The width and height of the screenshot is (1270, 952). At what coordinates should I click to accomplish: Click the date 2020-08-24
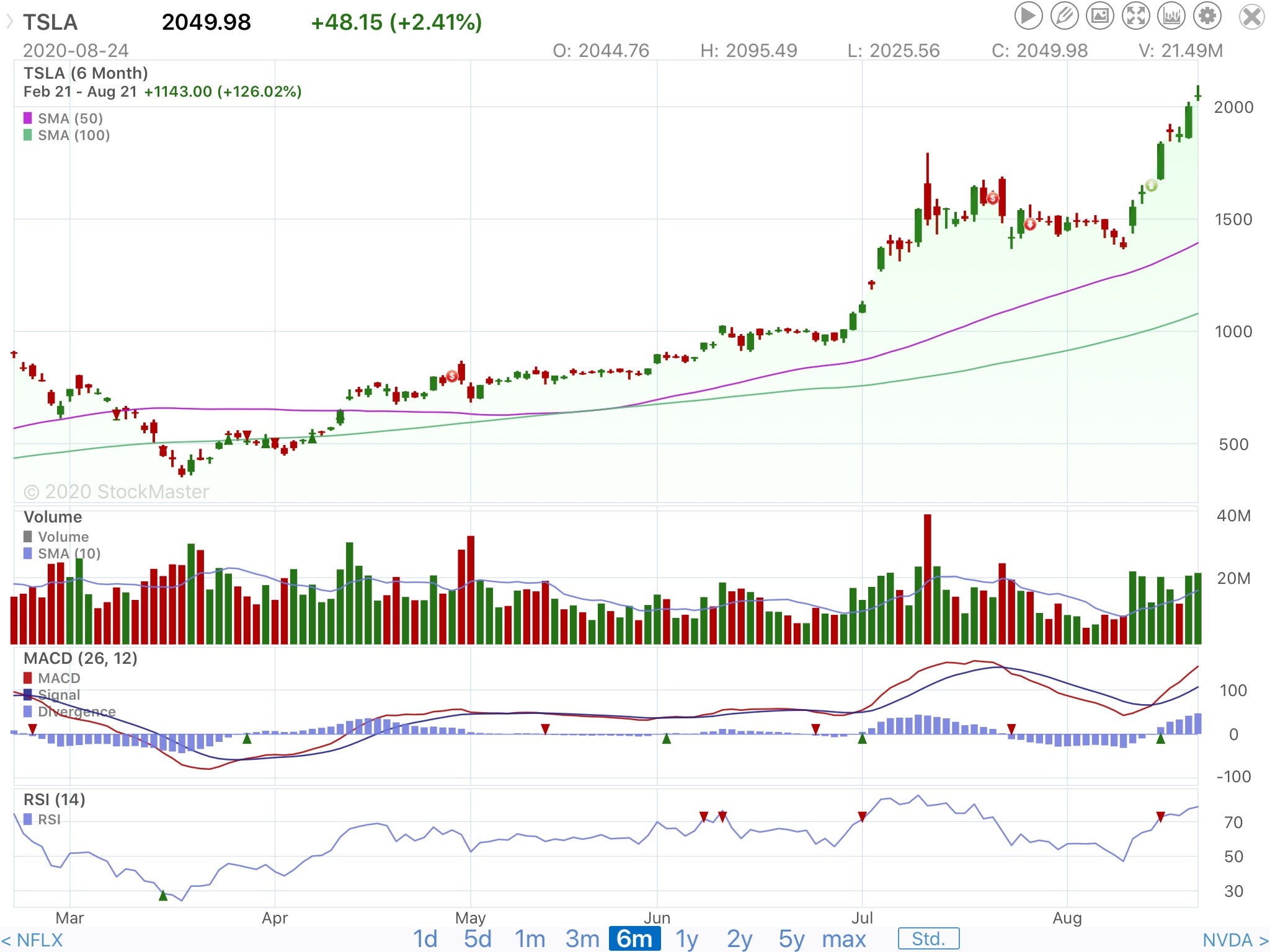(76, 50)
